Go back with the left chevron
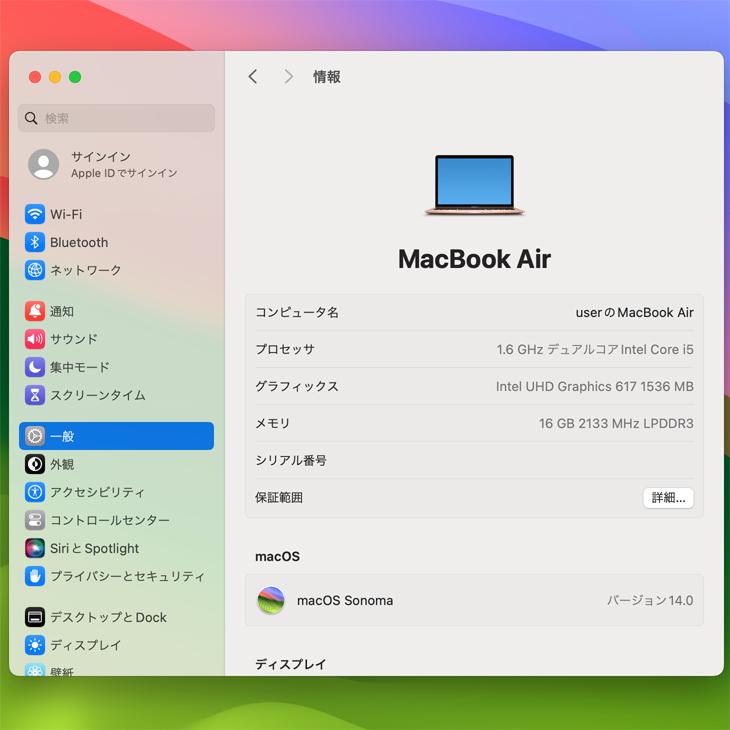Image resolution: width=730 pixels, height=730 pixels. point(253,77)
